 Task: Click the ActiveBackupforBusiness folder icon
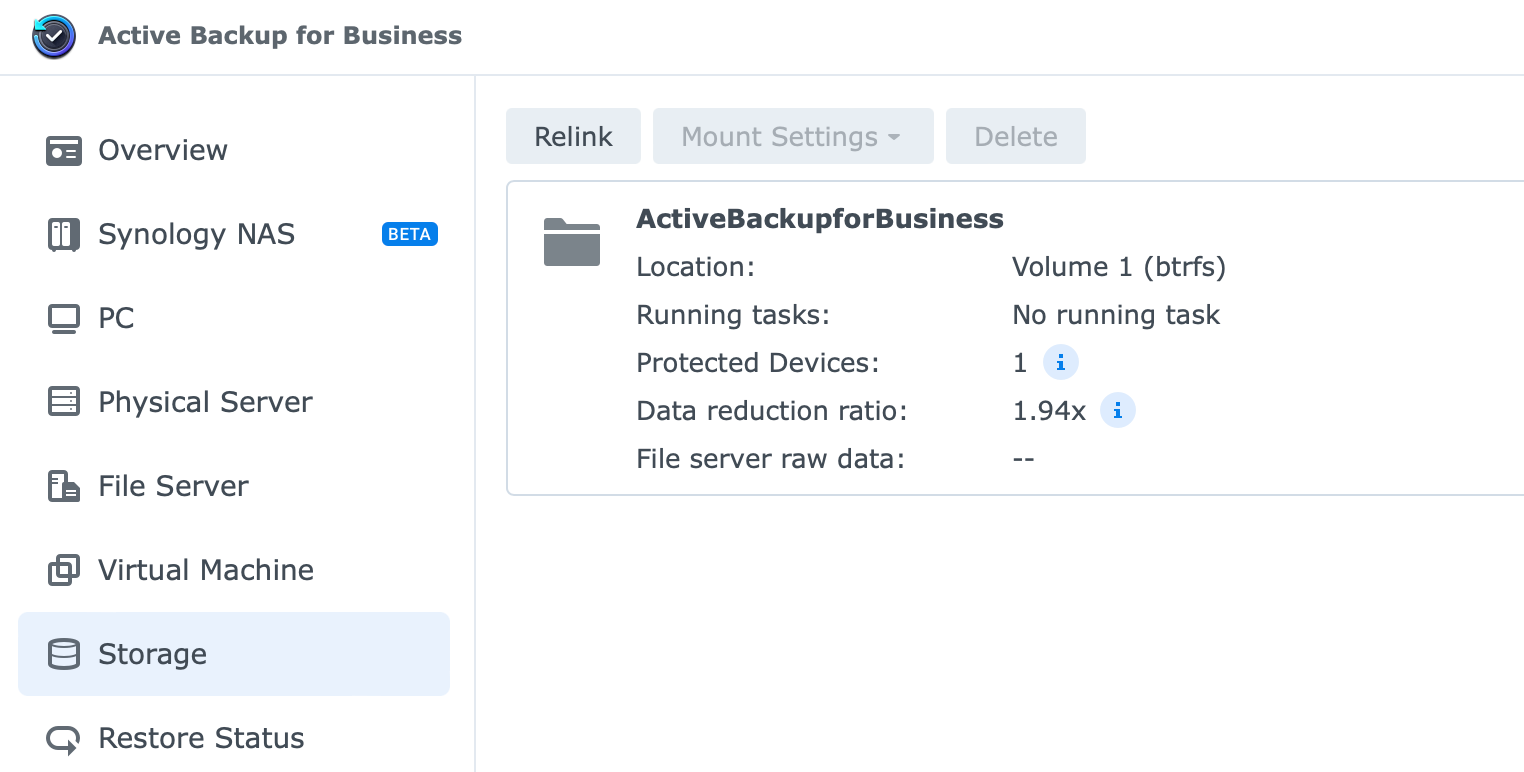pos(572,242)
